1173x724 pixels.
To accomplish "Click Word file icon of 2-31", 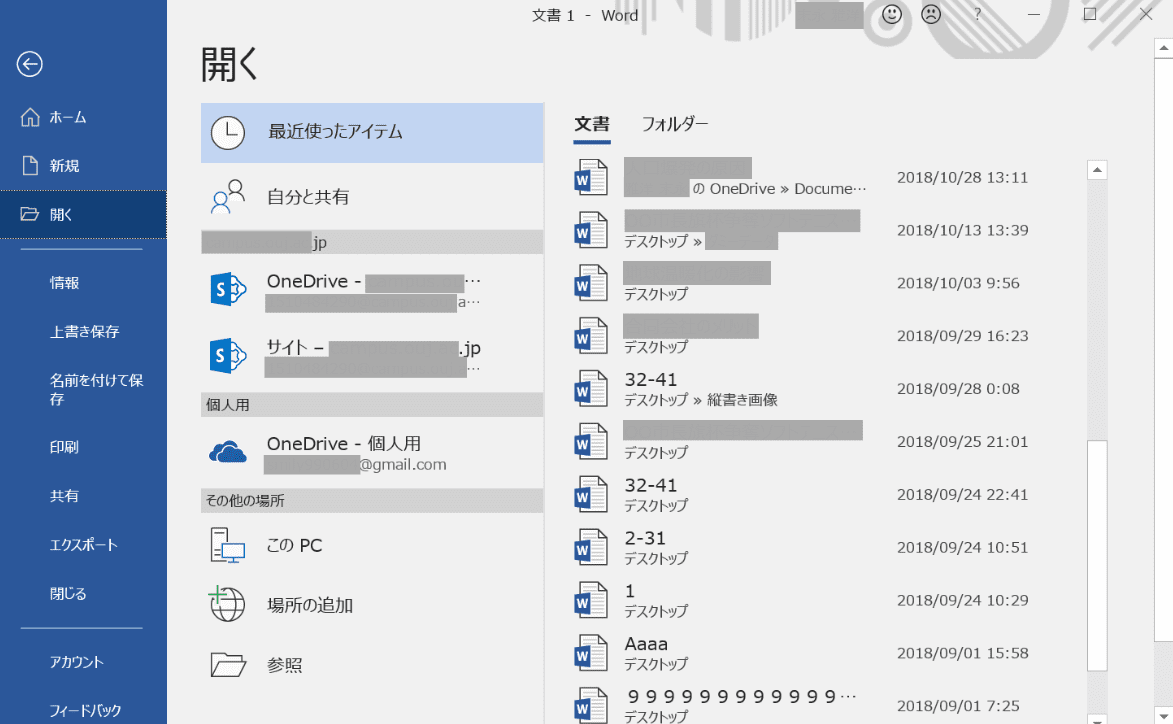I will click(591, 547).
